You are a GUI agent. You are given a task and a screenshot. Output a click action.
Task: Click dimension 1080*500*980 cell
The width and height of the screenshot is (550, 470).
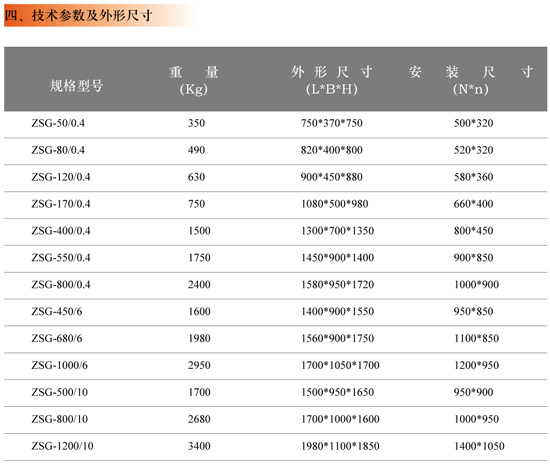[335, 204]
